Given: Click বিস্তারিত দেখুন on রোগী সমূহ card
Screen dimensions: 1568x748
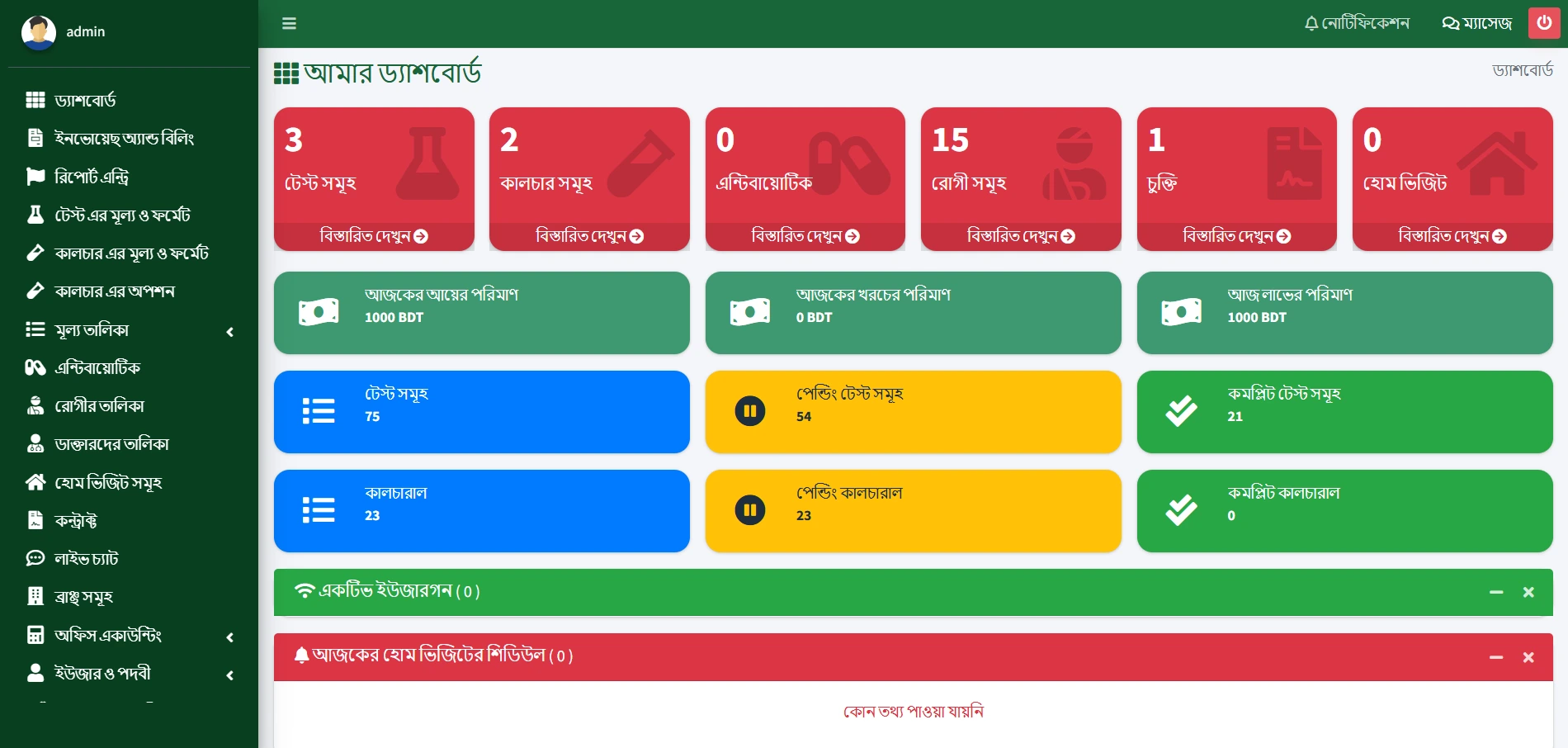Looking at the screenshot, I should pyautogui.click(x=1020, y=236).
